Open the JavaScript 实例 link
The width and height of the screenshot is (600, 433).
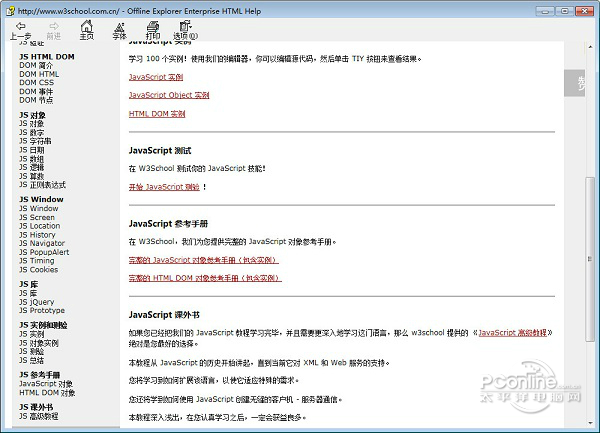pos(156,77)
